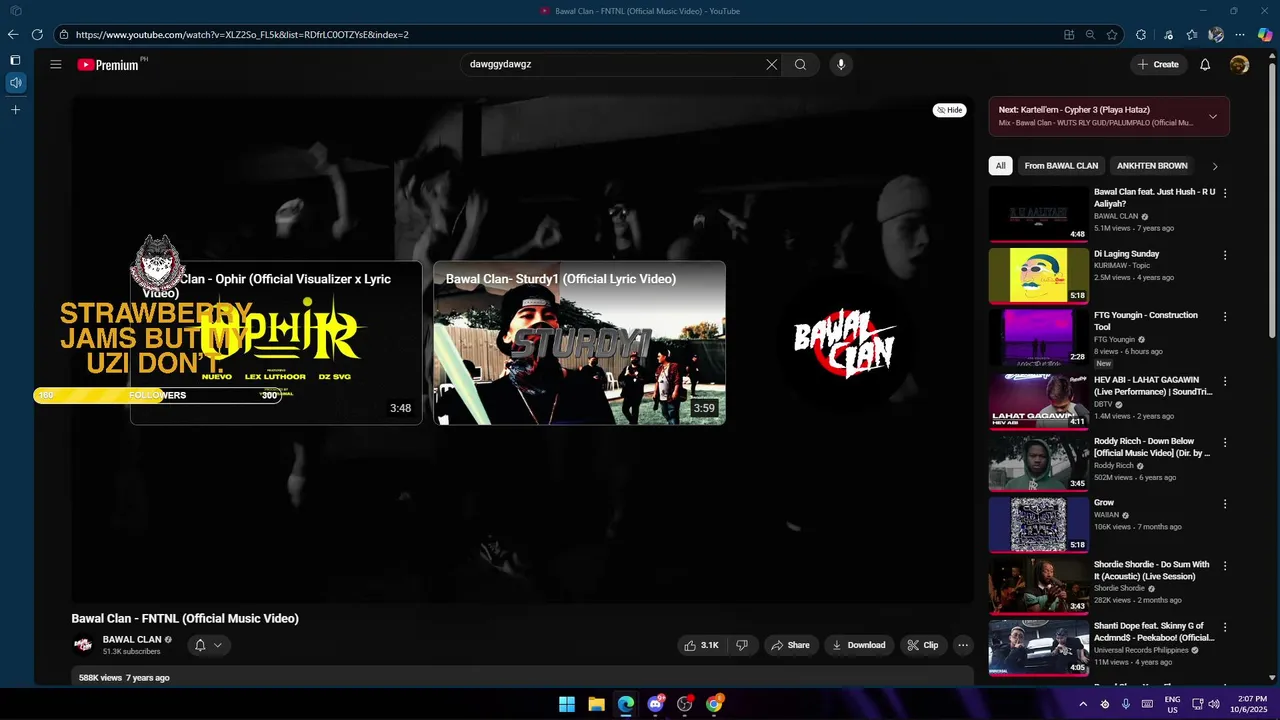This screenshot has width=1280, height=720.
Task: Open Di Laging Sunday video title
Action: click(1126, 254)
